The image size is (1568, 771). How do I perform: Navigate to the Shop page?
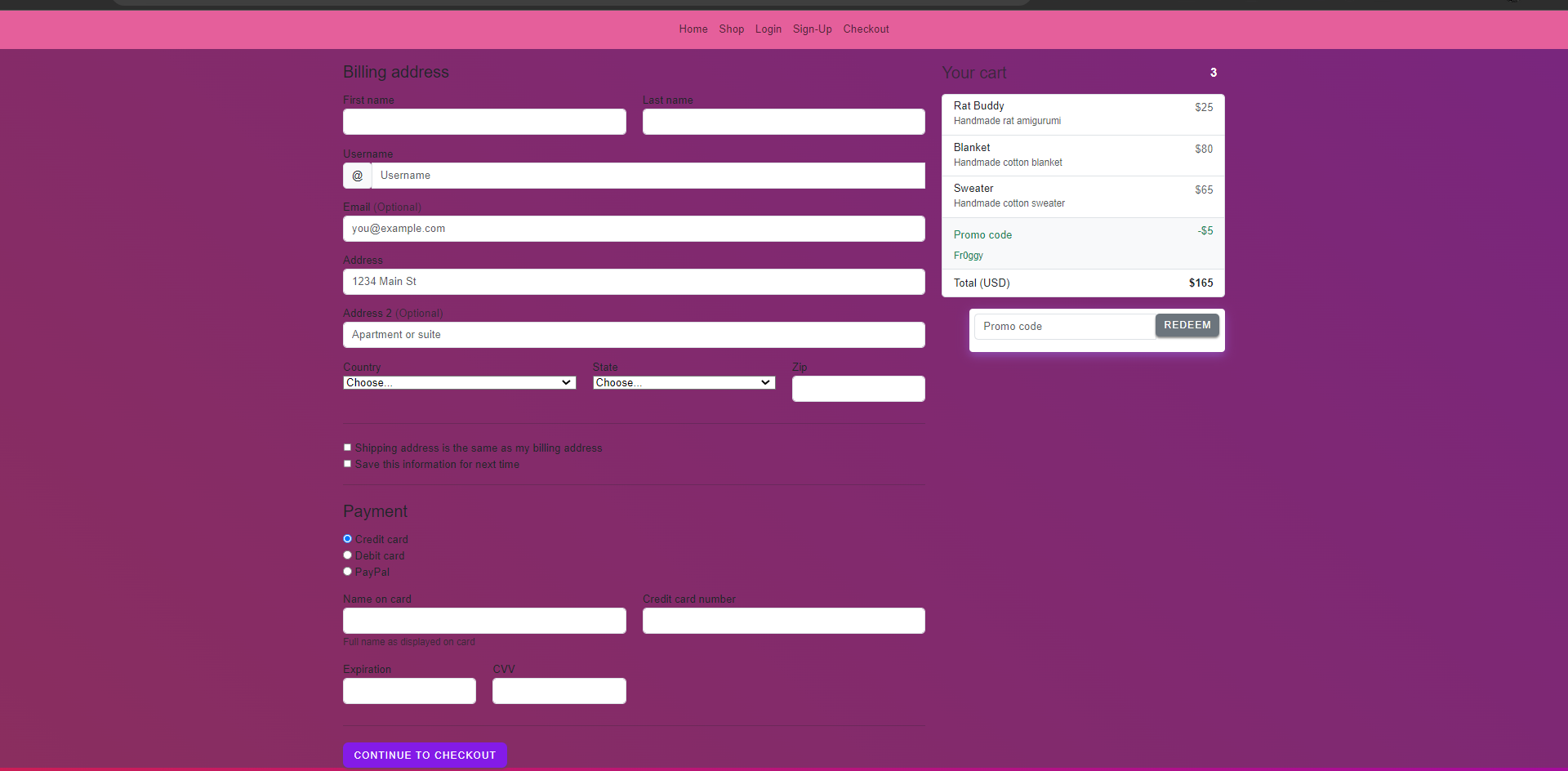[731, 29]
